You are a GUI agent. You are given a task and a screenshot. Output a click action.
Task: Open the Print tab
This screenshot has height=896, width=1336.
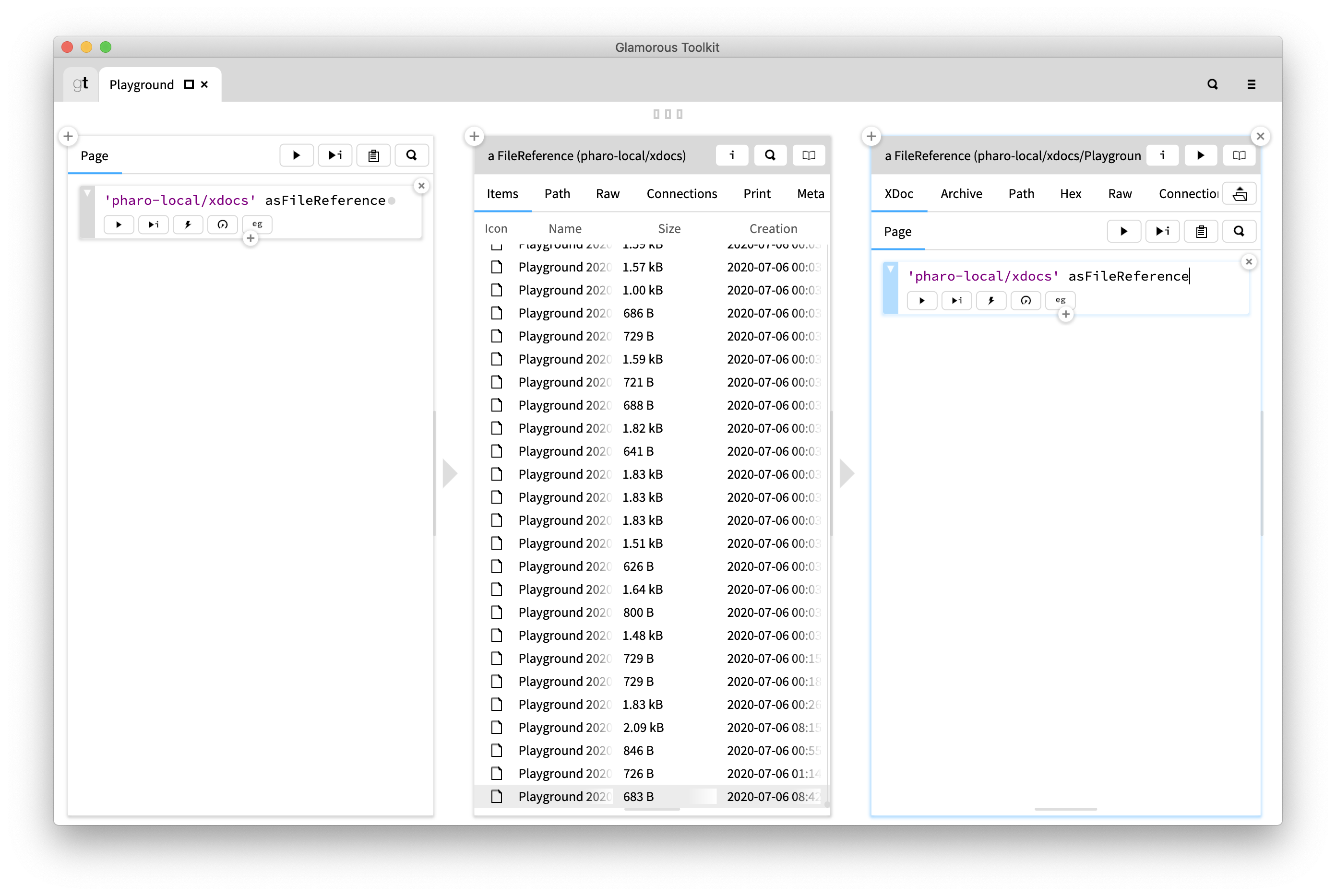pyautogui.click(x=757, y=194)
